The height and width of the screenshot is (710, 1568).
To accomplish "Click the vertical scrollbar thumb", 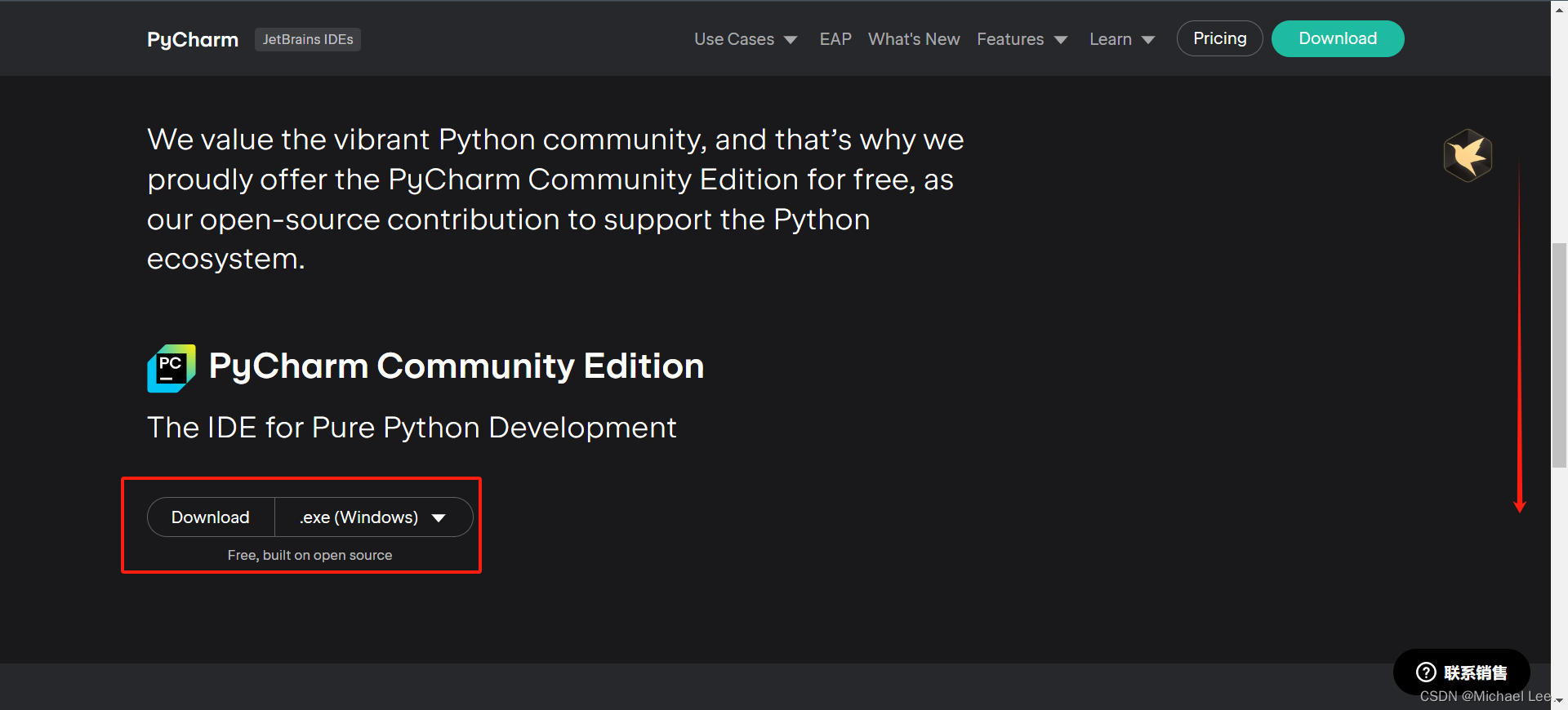I will 1559,355.
